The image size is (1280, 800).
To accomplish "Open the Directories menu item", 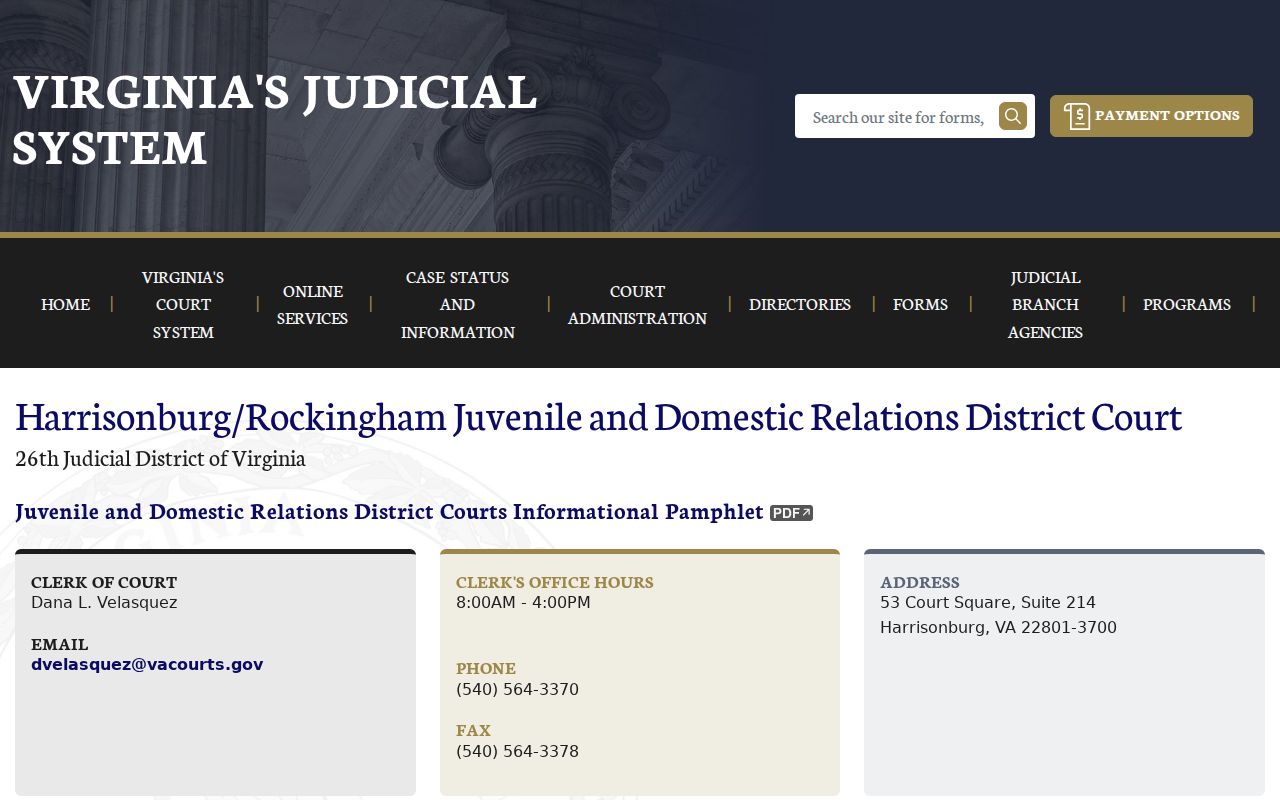I will pyautogui.click(x=800, y=304).
